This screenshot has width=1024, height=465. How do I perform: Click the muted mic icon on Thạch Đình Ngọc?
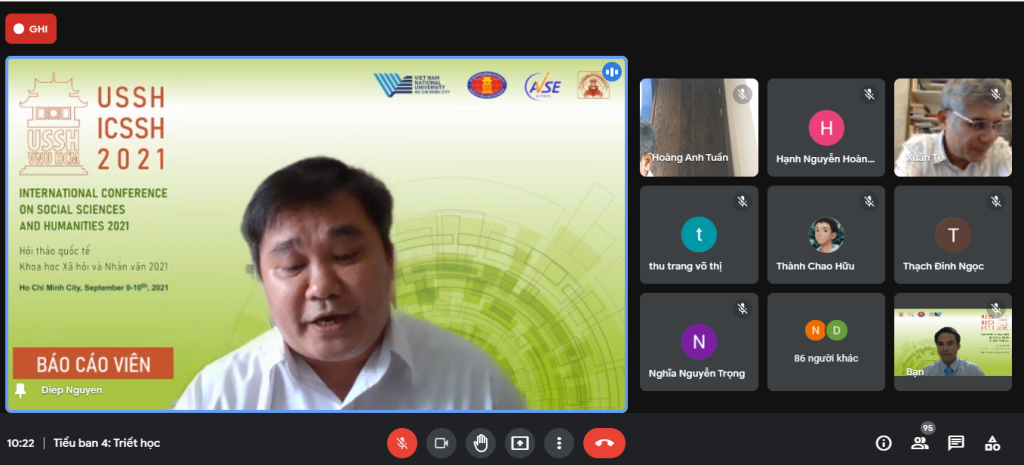[x=995, y=202]
